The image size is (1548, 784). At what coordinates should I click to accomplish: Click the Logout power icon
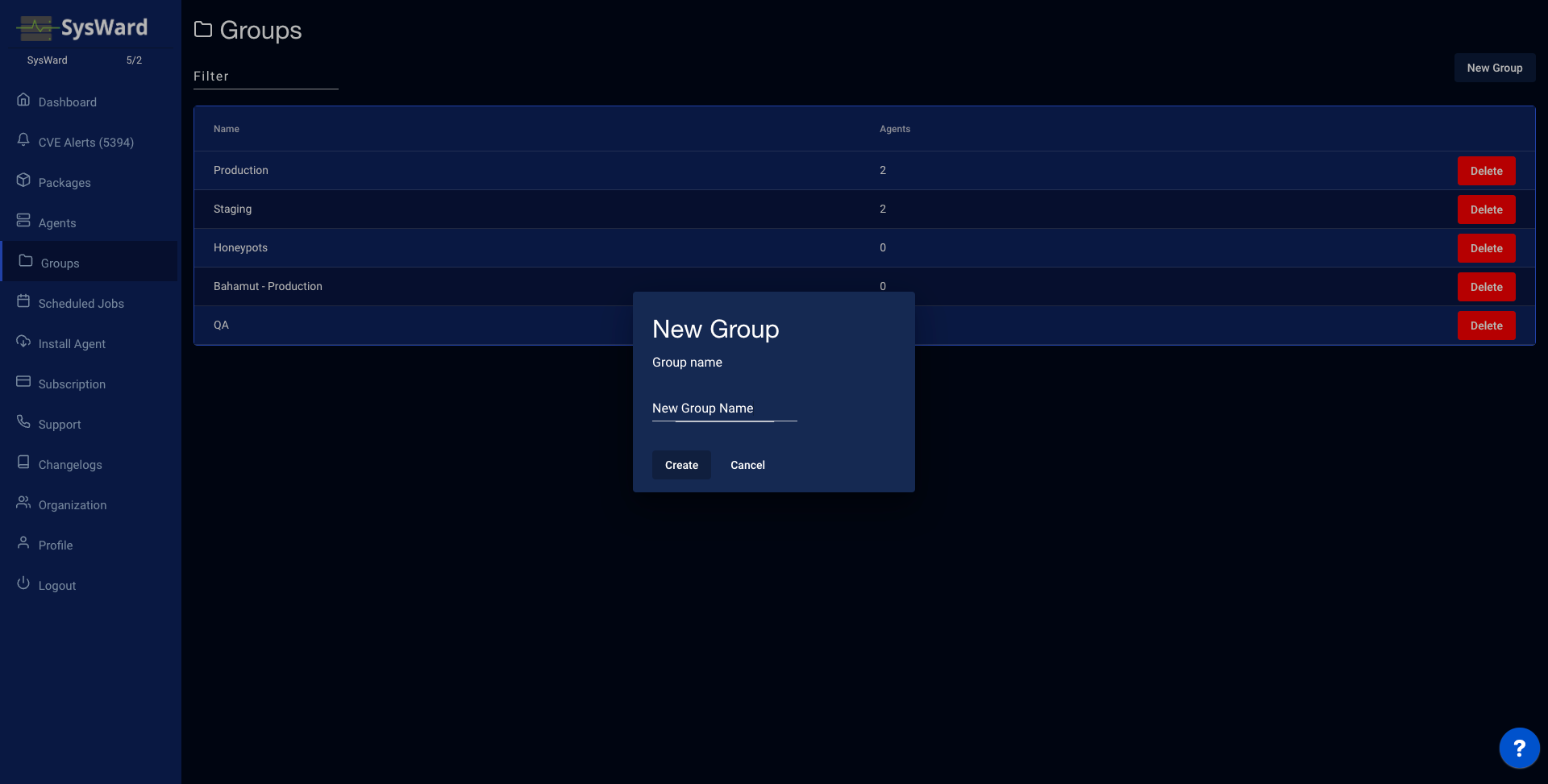coord(23,583)
